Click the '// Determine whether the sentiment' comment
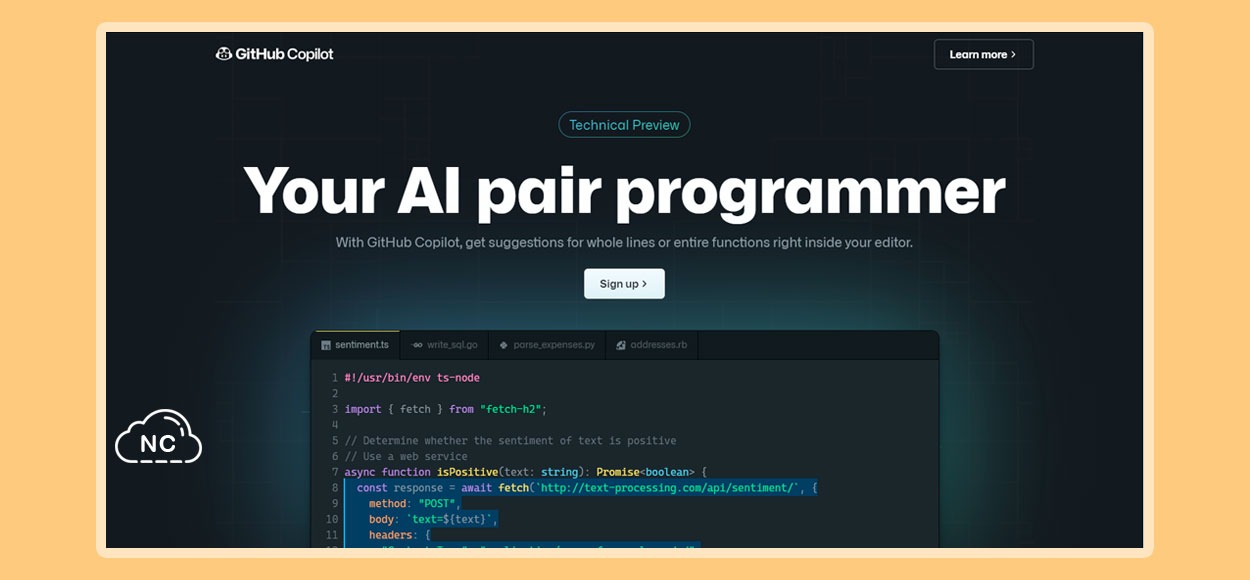1250x580 pixels. (x=510, y=440)
